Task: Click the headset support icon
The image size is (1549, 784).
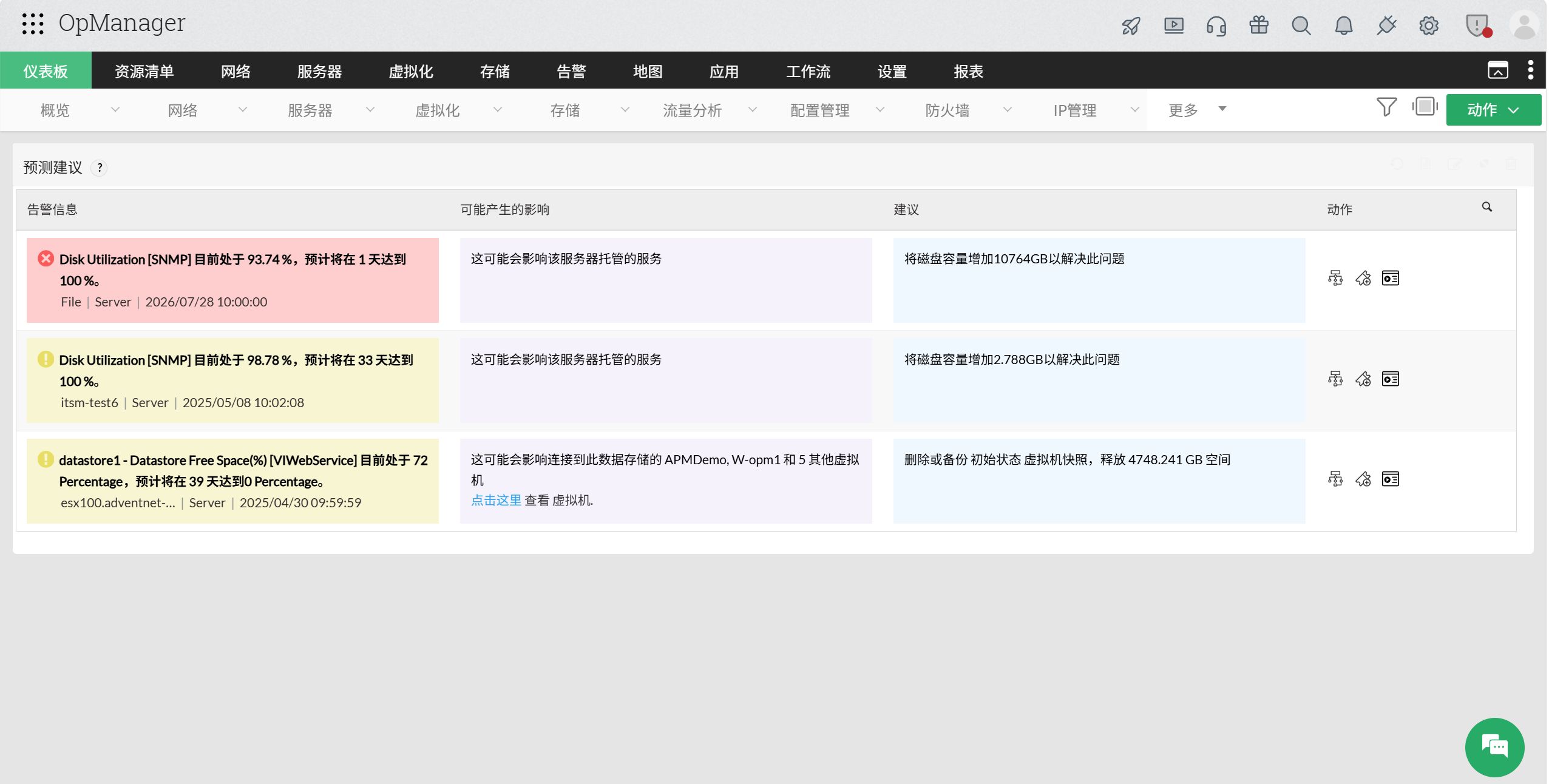Action: [x=1216, y=25]
